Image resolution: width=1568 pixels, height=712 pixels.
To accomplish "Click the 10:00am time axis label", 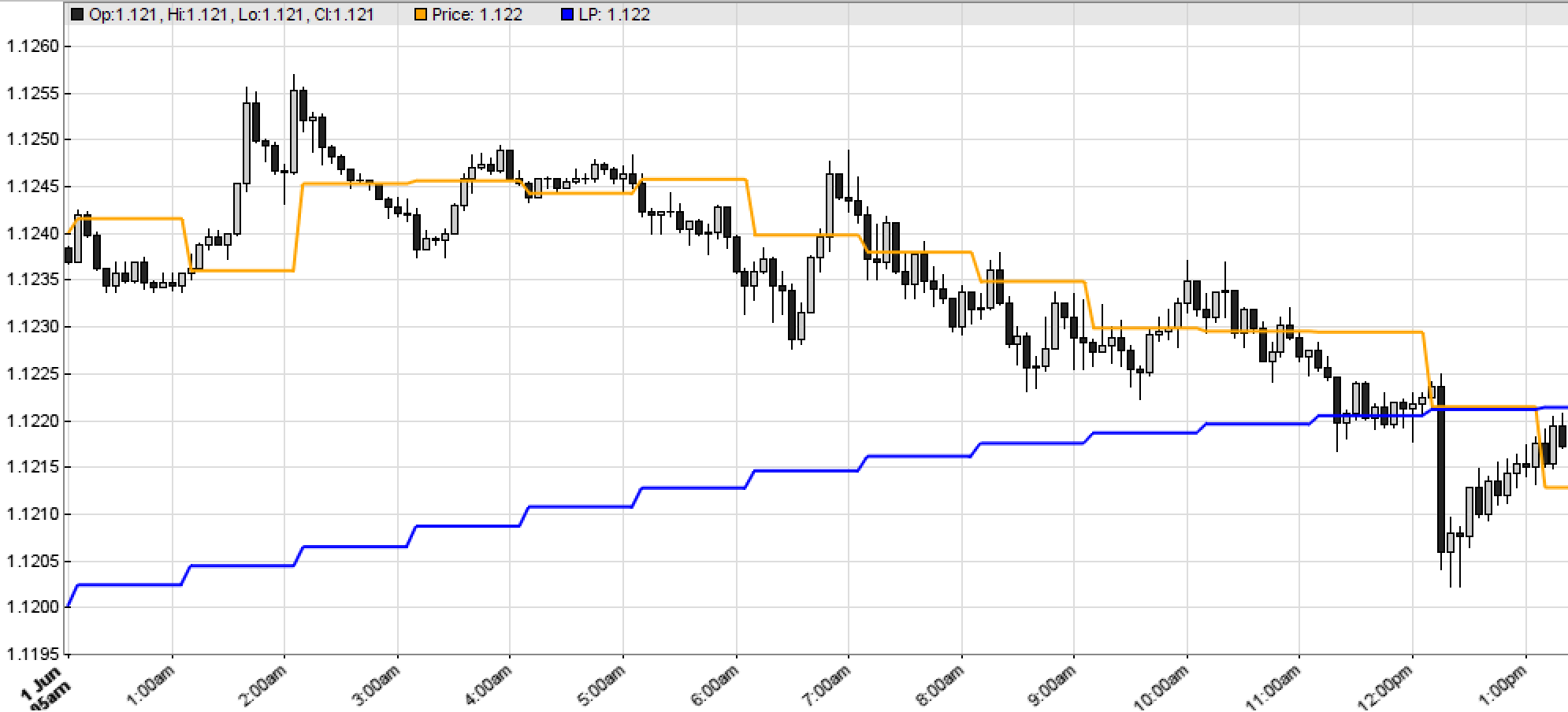I will tap(1165, 687).
